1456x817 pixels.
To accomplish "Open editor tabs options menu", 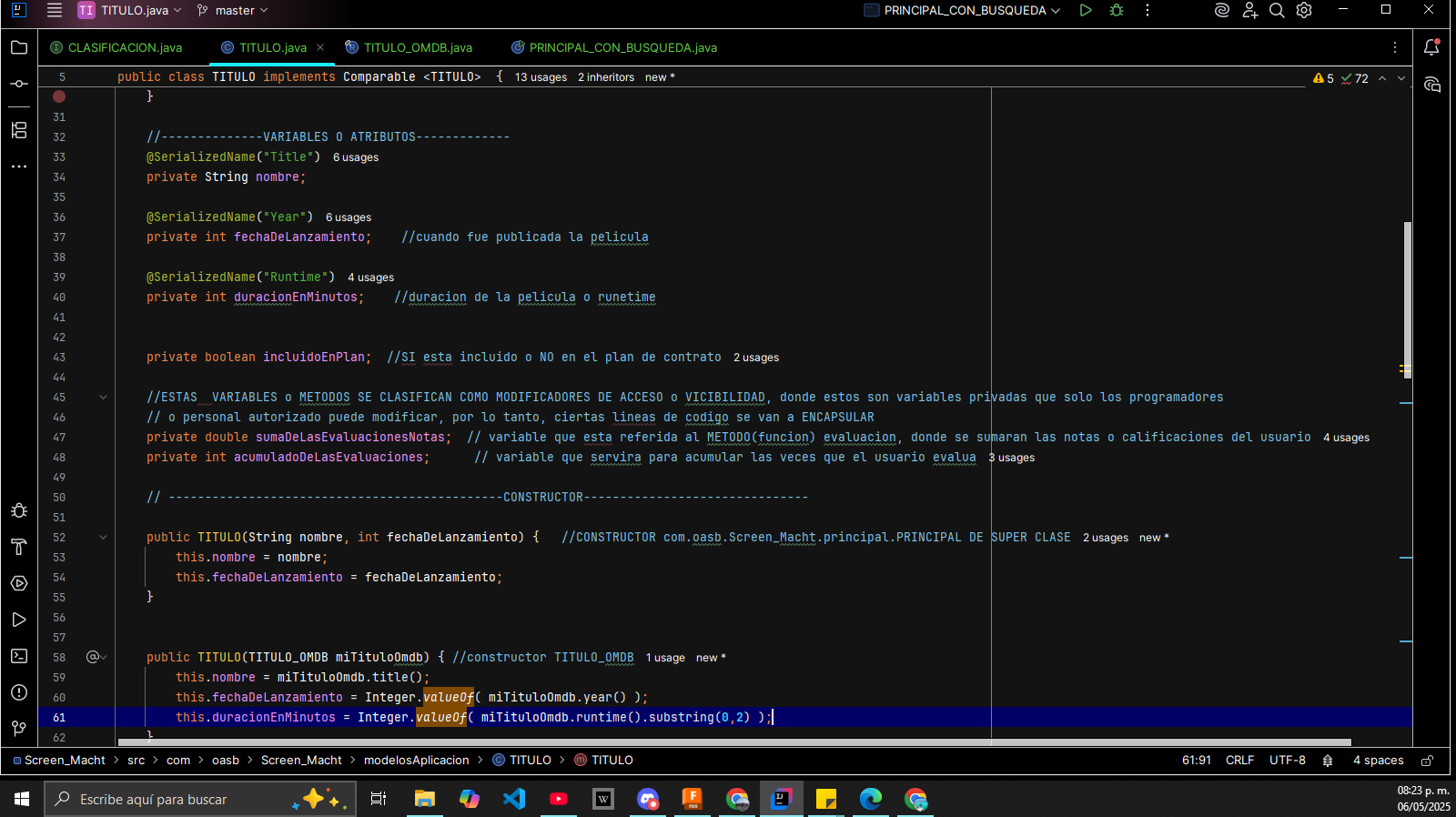I will pos(1395,47).
